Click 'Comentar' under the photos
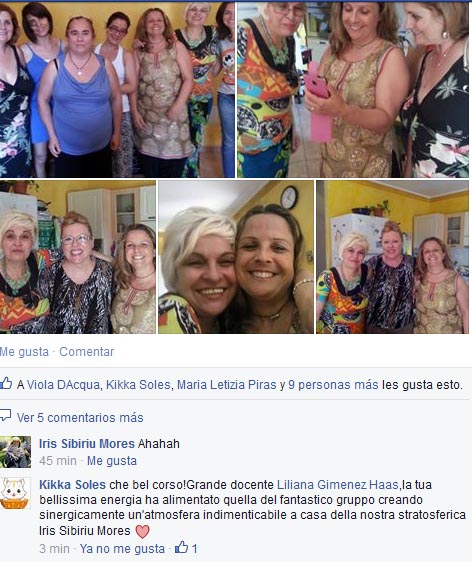Screen dimensions: 472x562 86,352
